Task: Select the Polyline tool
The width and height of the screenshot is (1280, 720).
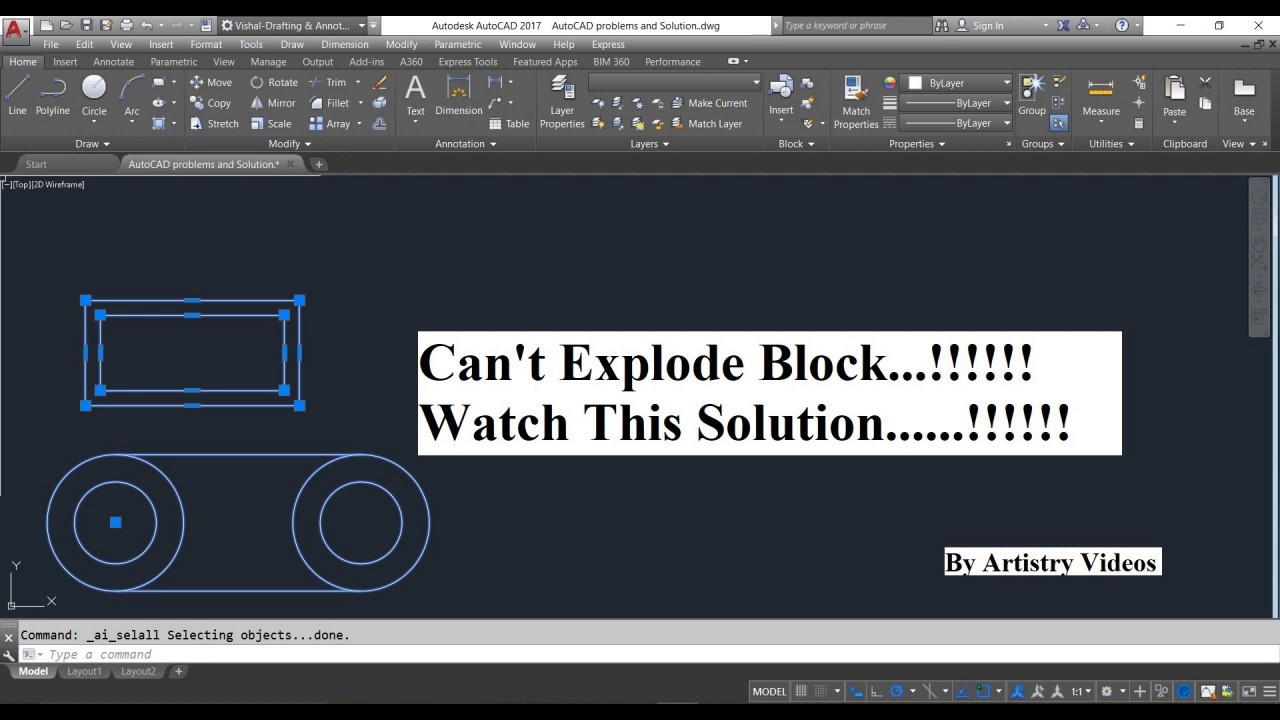Action: 53,97
